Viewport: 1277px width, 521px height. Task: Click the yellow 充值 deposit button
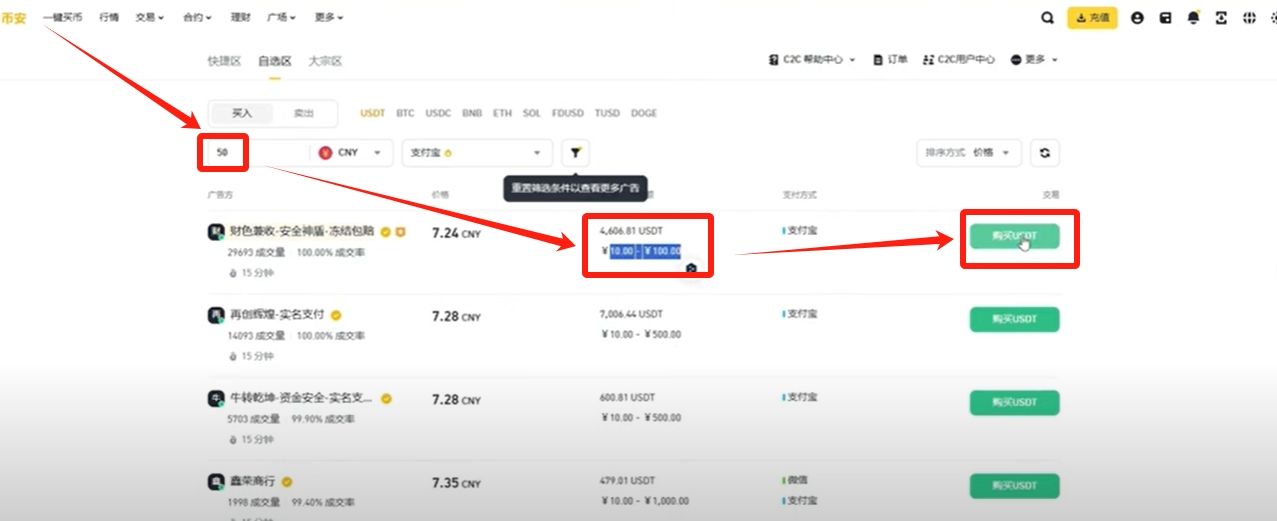(x=1092, y=18)
